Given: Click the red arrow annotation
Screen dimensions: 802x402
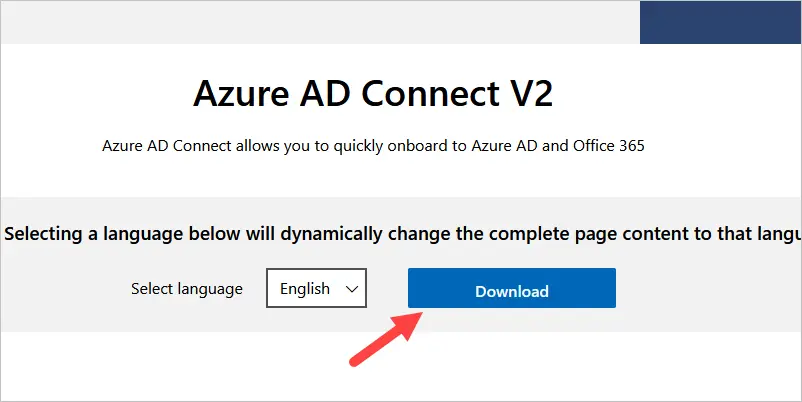Looking at the screenshot, I should 387,338.
